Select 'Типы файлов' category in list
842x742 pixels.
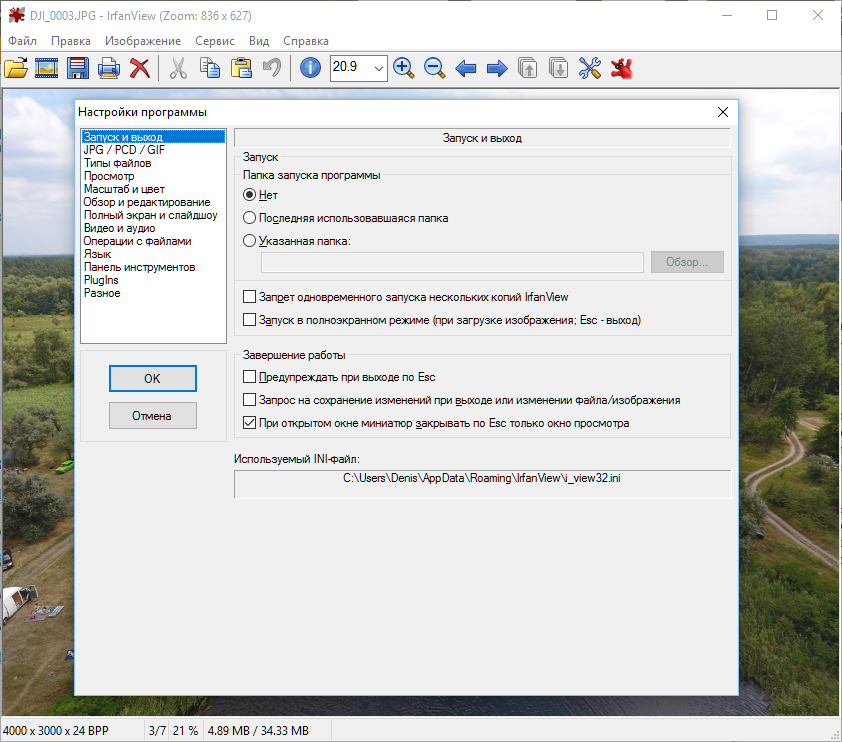pos(117,163)
